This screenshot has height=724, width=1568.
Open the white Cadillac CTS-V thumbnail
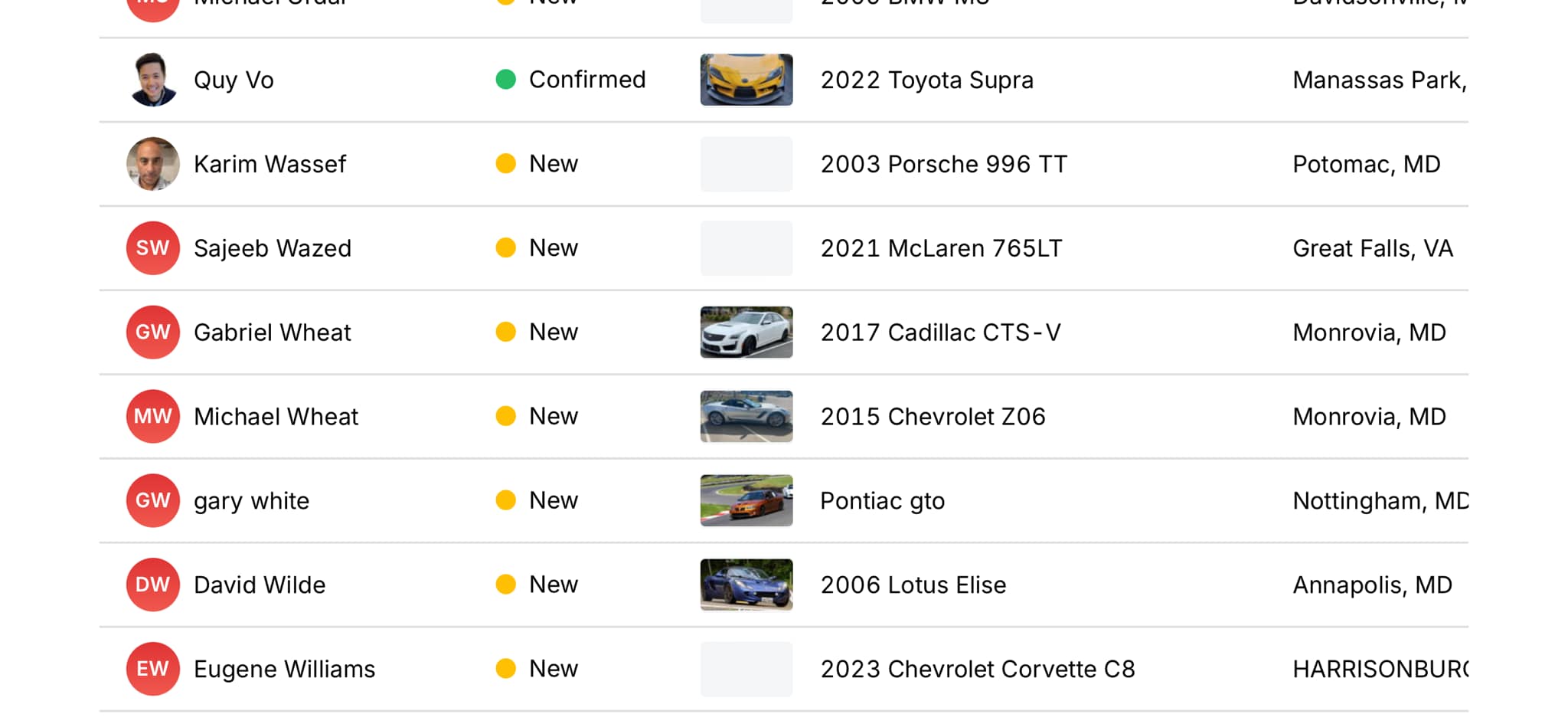pos(746,333)
